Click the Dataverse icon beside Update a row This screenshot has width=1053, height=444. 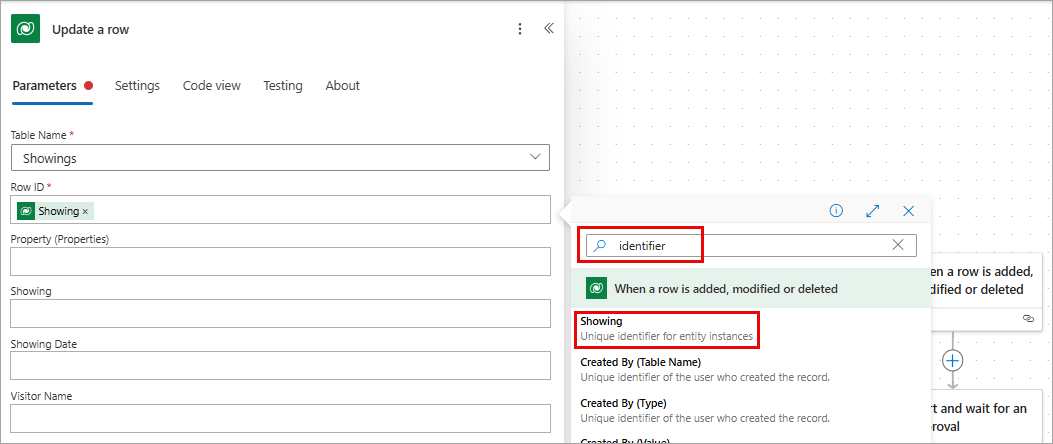[x=26, y=29]
